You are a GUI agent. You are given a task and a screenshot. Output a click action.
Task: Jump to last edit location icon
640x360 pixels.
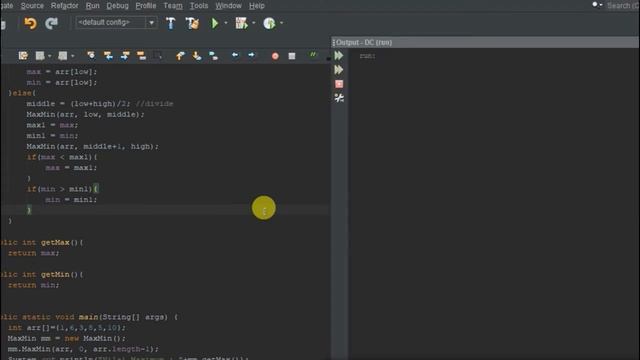coord(23,56)
